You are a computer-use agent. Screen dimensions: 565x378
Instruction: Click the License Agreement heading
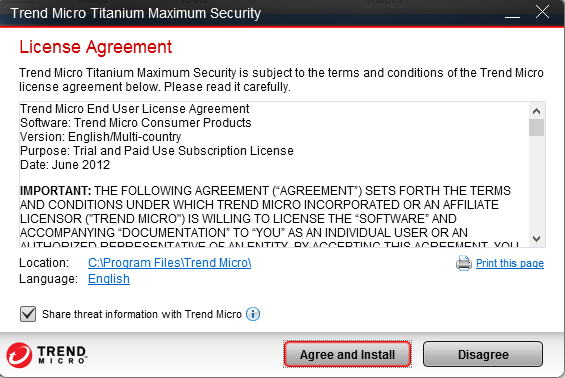96,47
